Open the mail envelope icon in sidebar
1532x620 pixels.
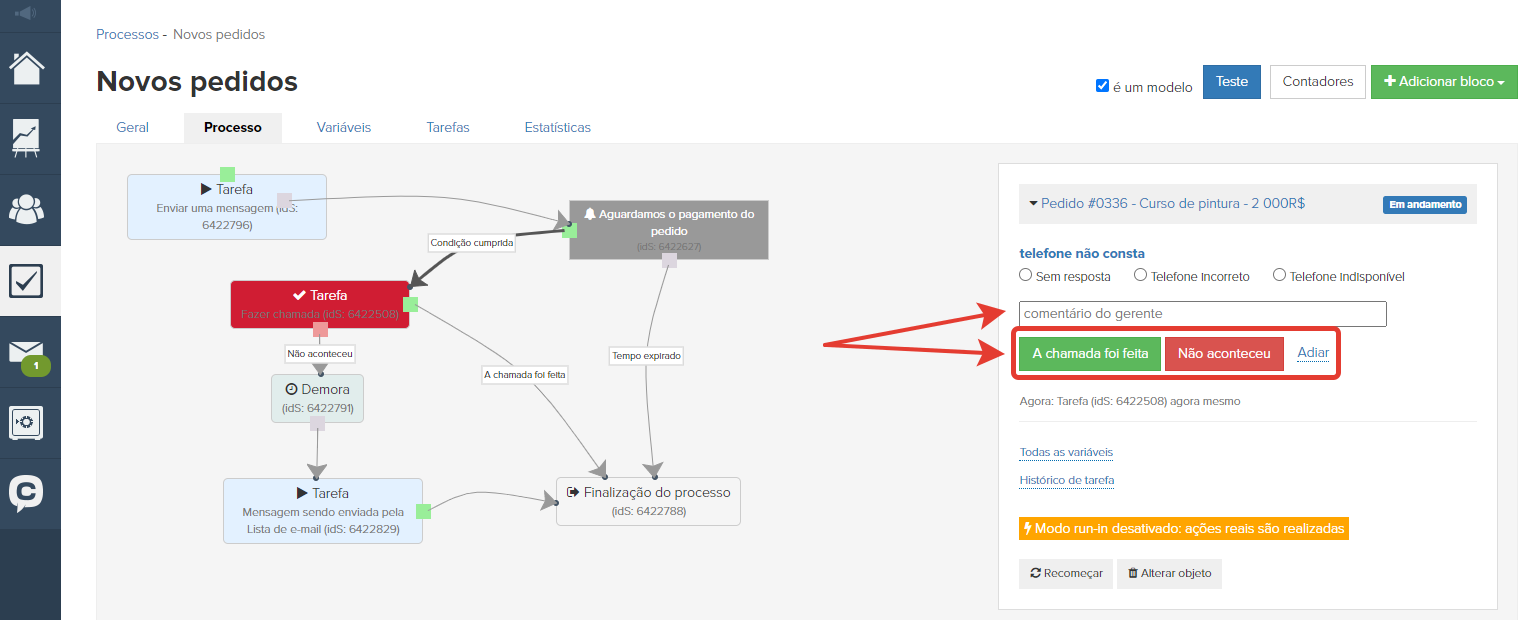[27, 353]
